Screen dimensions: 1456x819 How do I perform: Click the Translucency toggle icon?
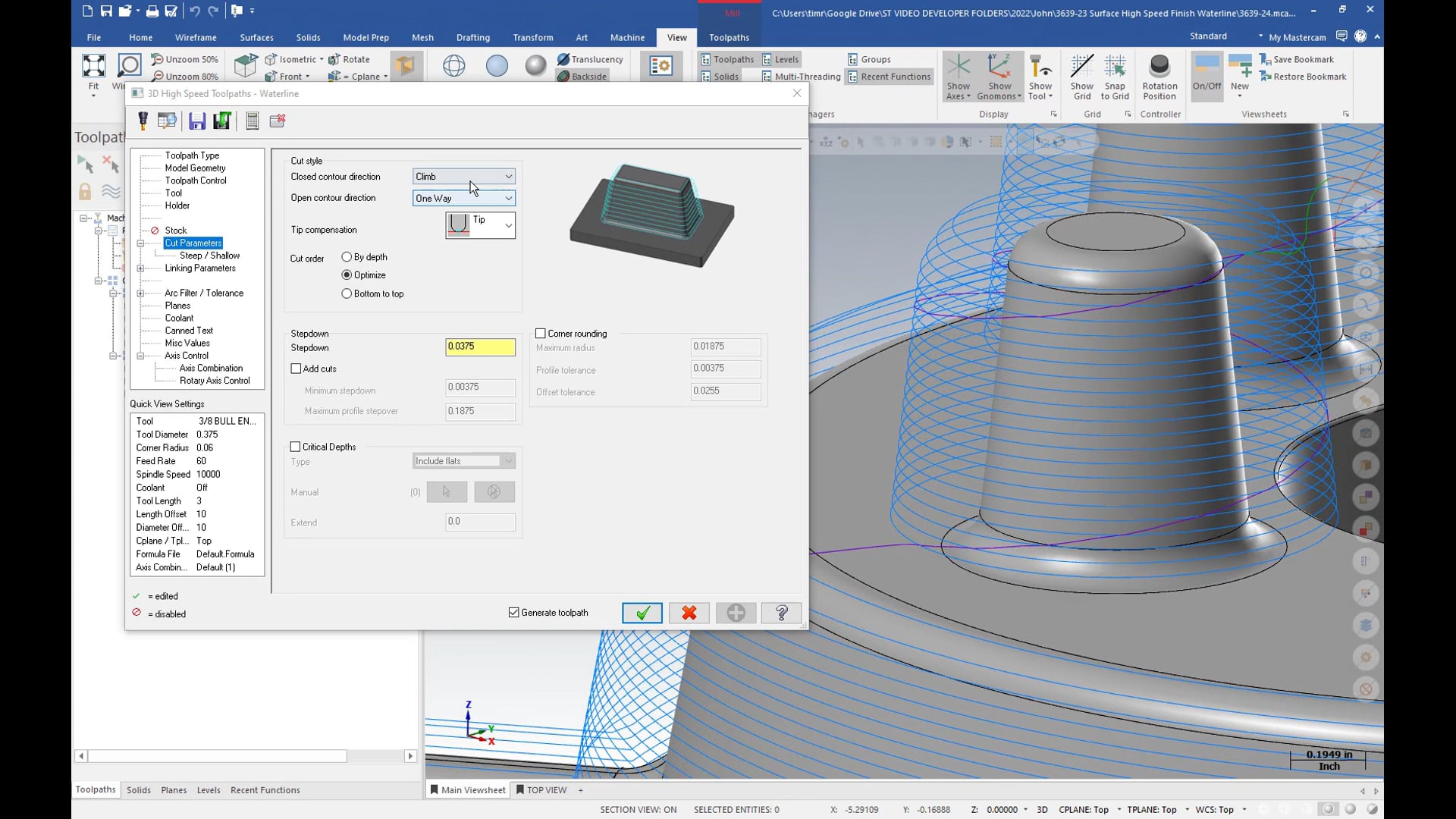563,58
